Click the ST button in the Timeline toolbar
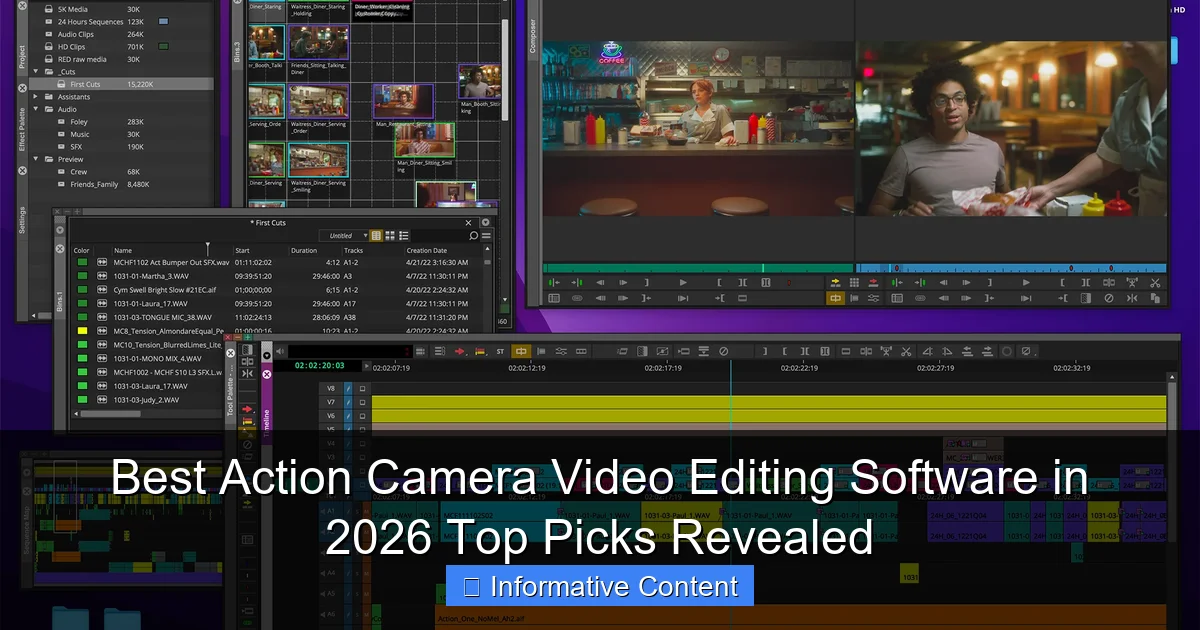Viewport: 1200px width, 630px height. click(500, 352)
